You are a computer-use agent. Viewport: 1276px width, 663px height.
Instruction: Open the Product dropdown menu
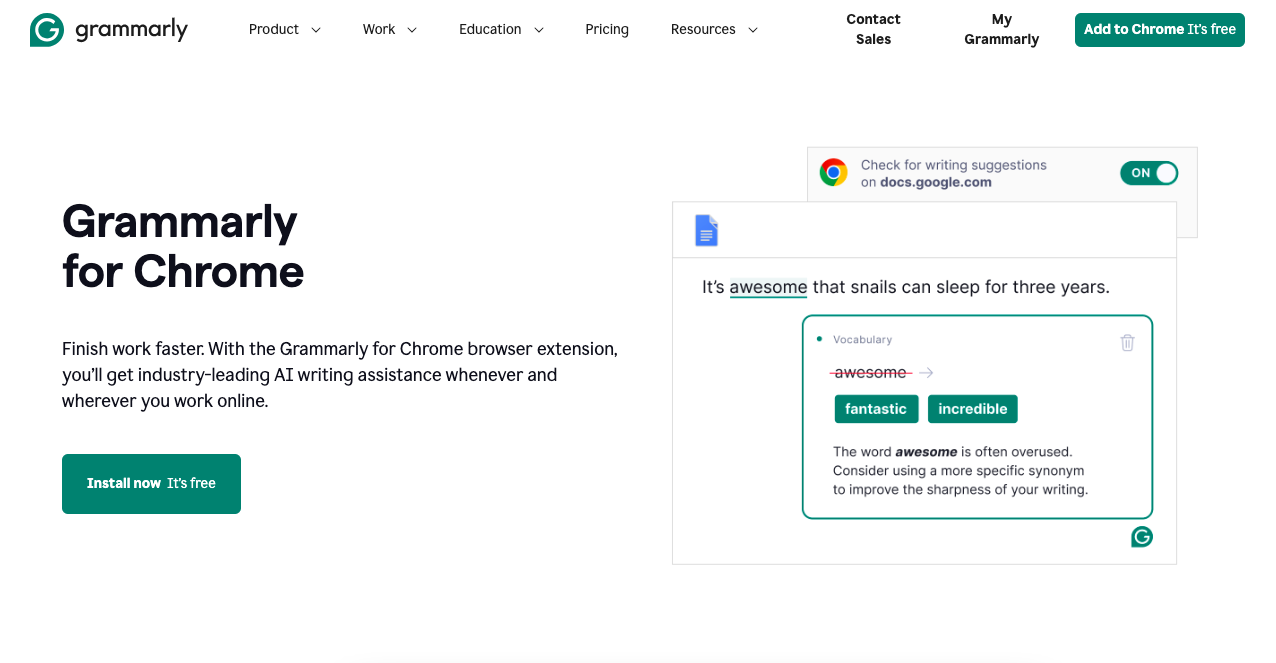pyautogui.click(x=285, y=29)
